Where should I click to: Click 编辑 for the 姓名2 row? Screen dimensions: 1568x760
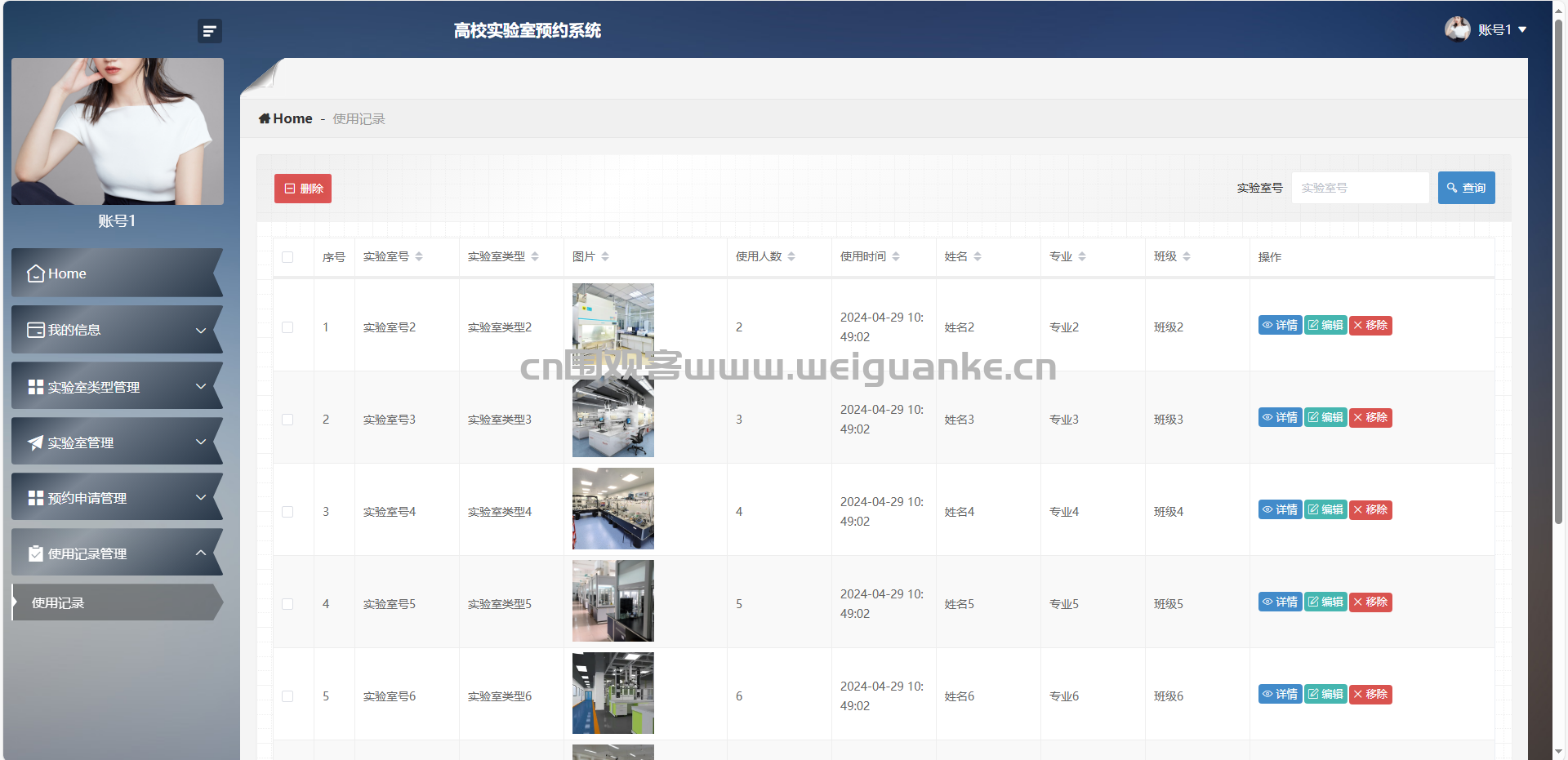coord(1325,325)
